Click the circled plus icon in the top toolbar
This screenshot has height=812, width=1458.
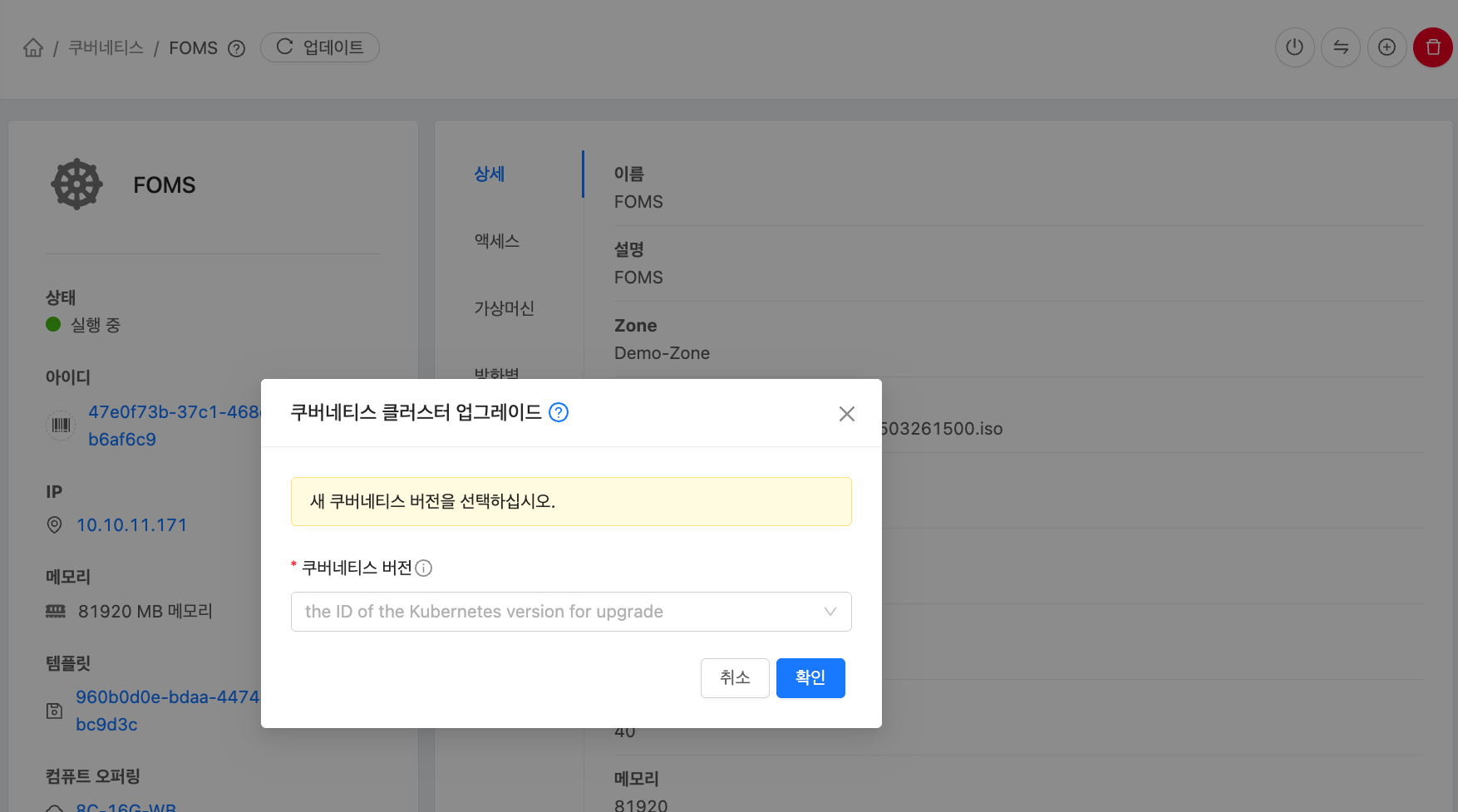(1387, 47)
